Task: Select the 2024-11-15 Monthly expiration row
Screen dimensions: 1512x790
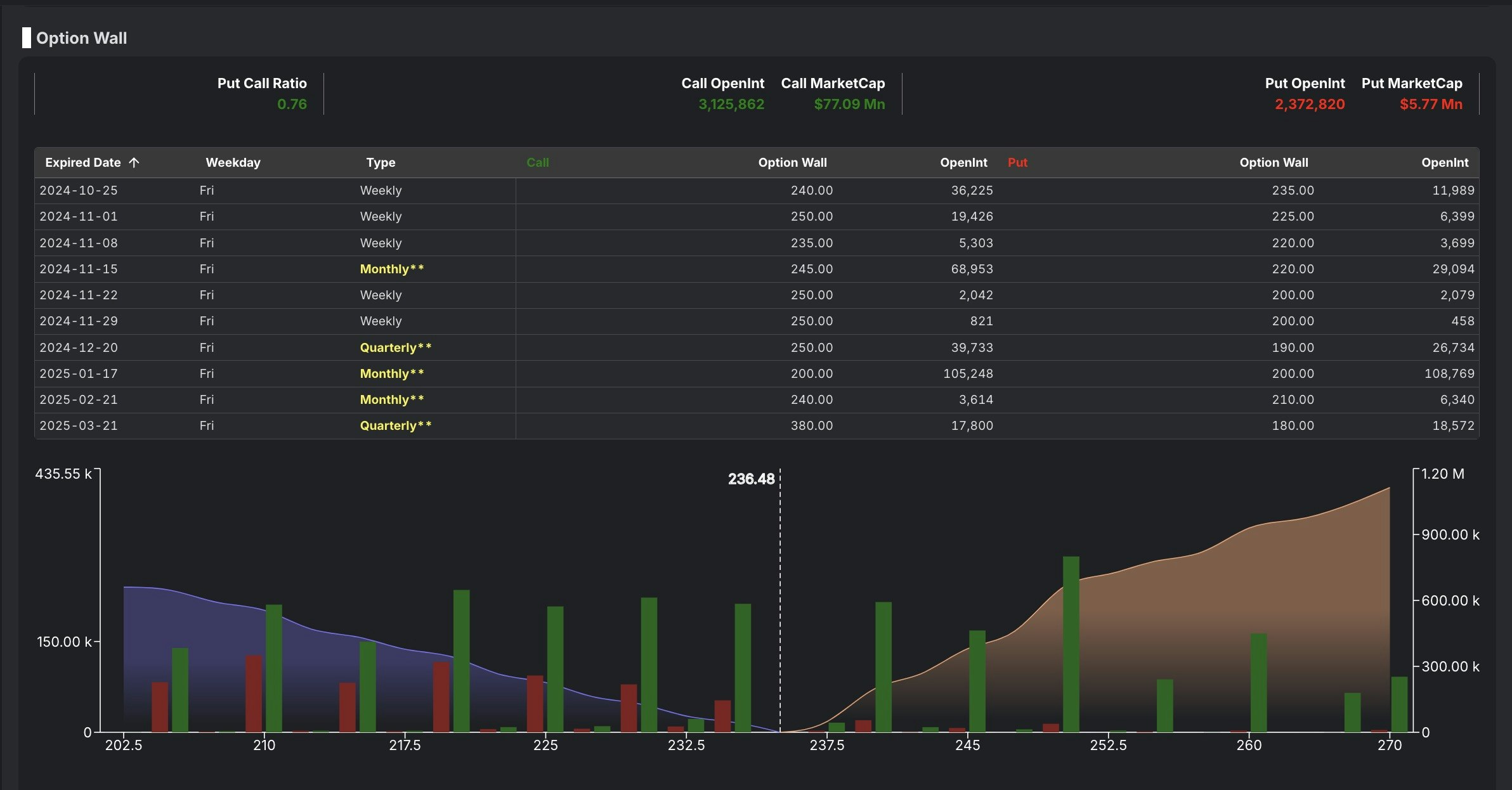Action: pyautogui.click(x=79, y=269)
